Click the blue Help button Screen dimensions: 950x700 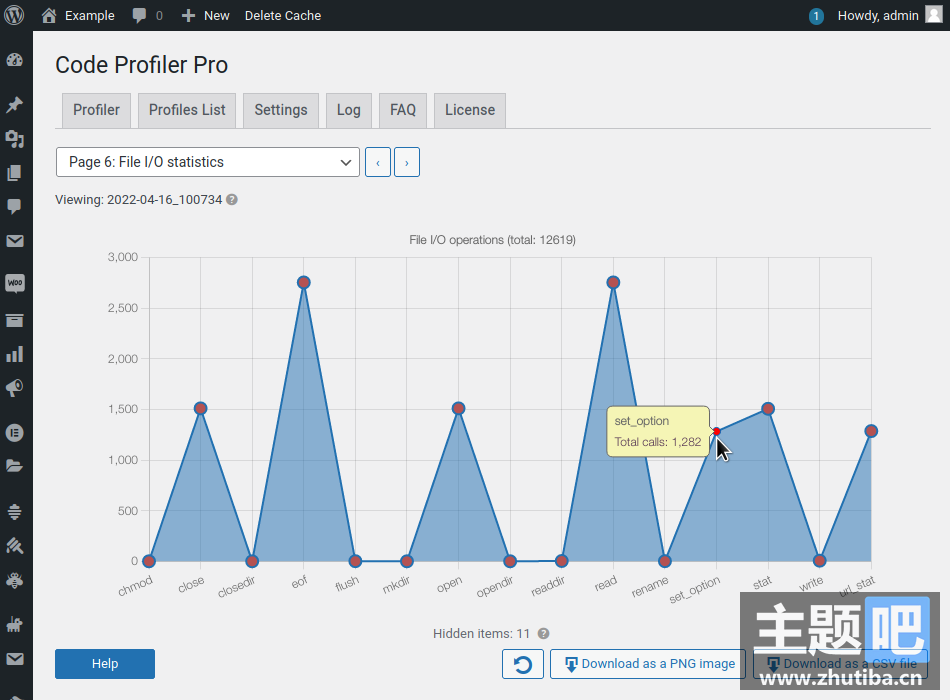pyautogui.click(x=105, y=664)
